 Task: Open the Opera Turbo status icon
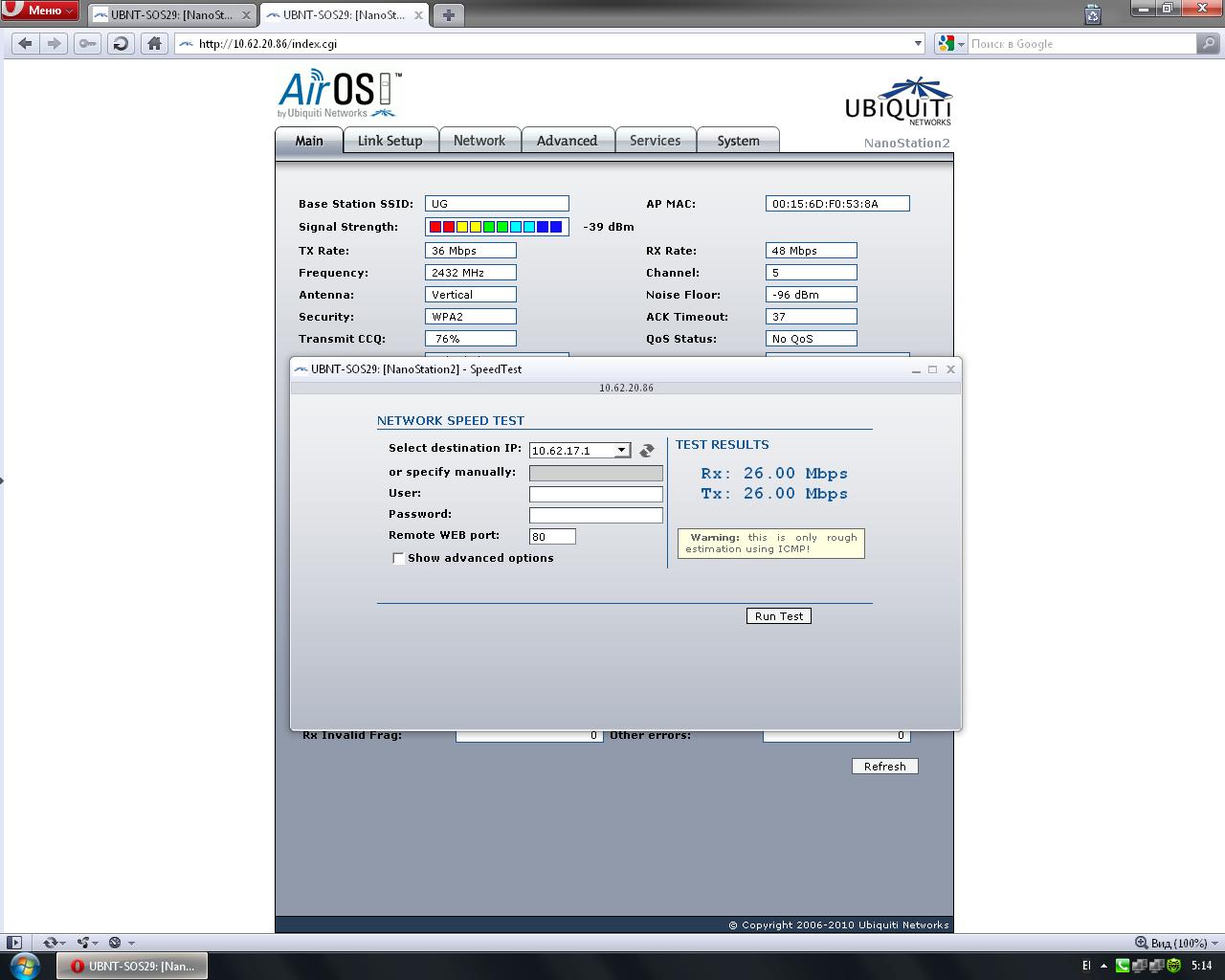(x=120, y=943)
